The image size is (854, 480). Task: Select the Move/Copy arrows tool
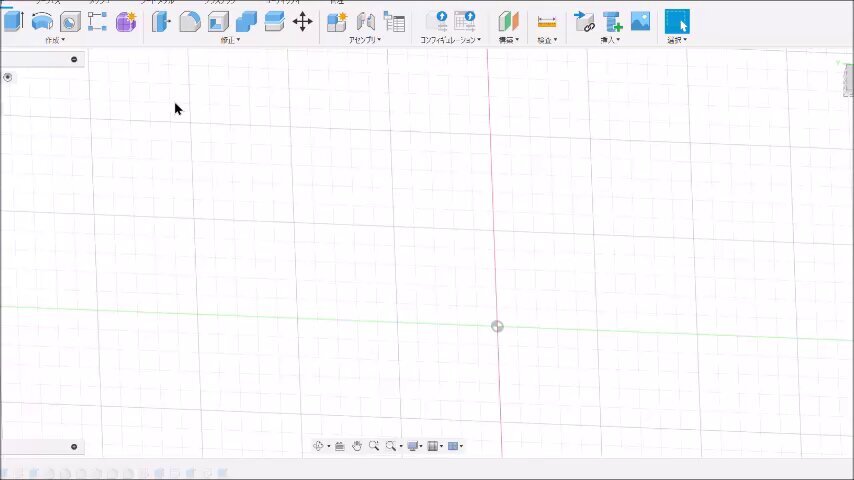[302, 22]
